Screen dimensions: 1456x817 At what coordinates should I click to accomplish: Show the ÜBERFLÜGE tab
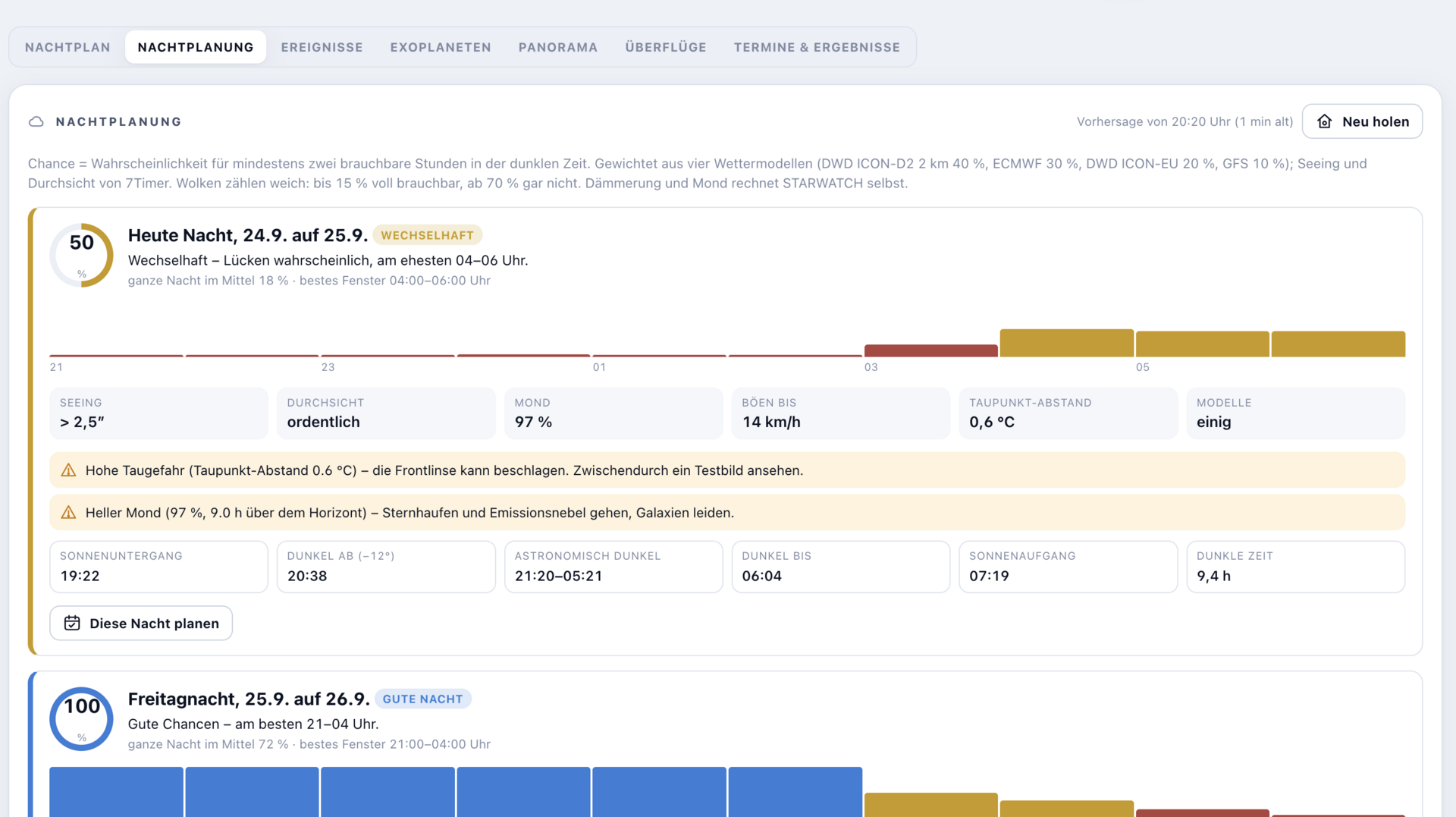click(666, 47)
